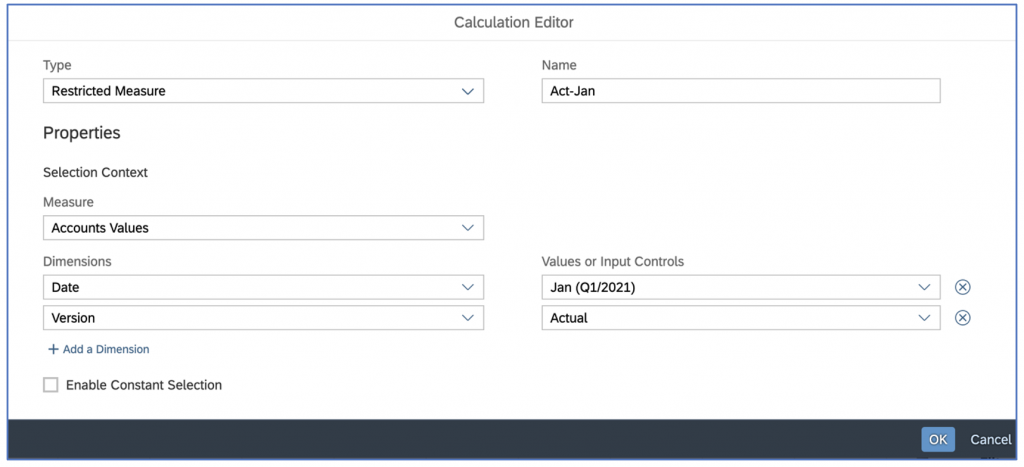
Task: Click the chevron arrow in Actual value field
Action: [x=924, y=317]
